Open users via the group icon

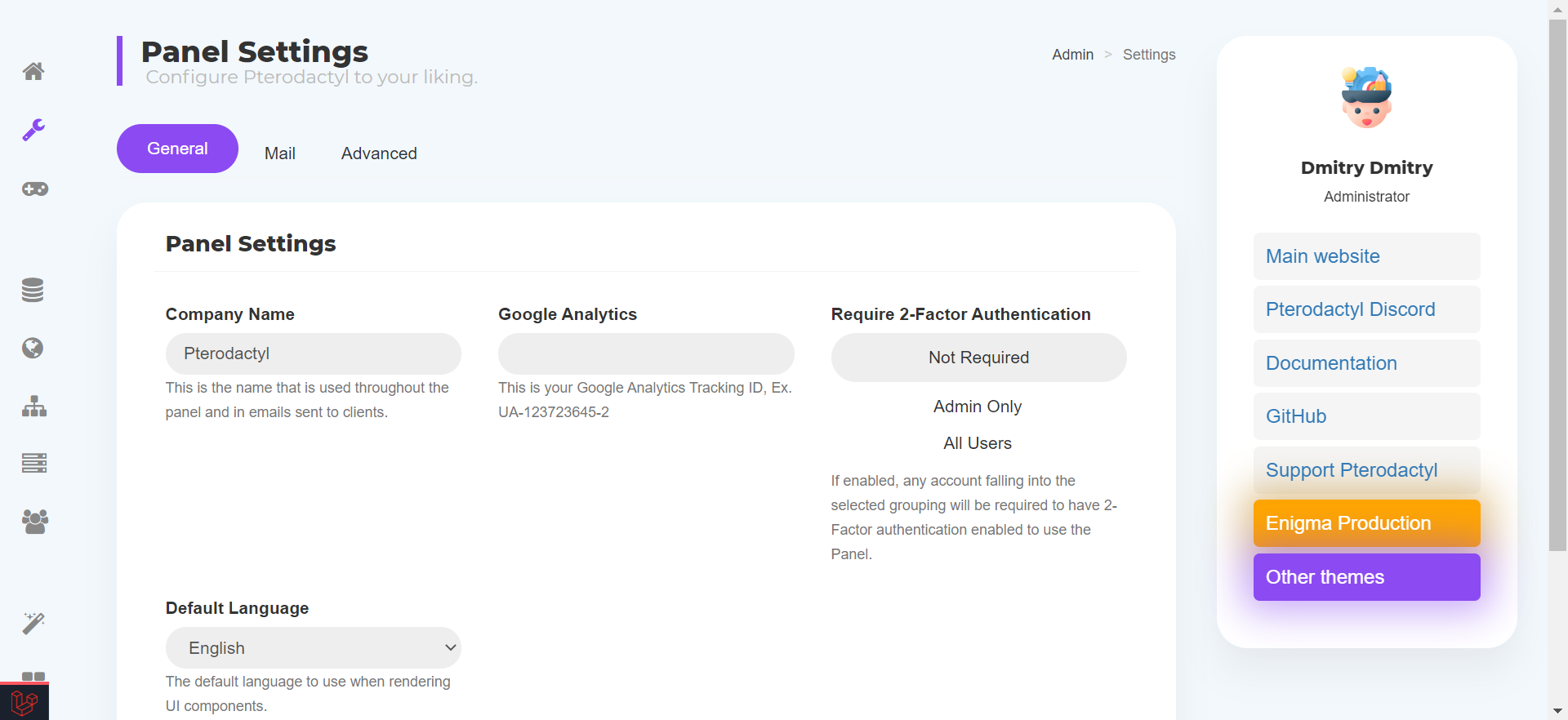pyautogui.click(x=34, y=521)
